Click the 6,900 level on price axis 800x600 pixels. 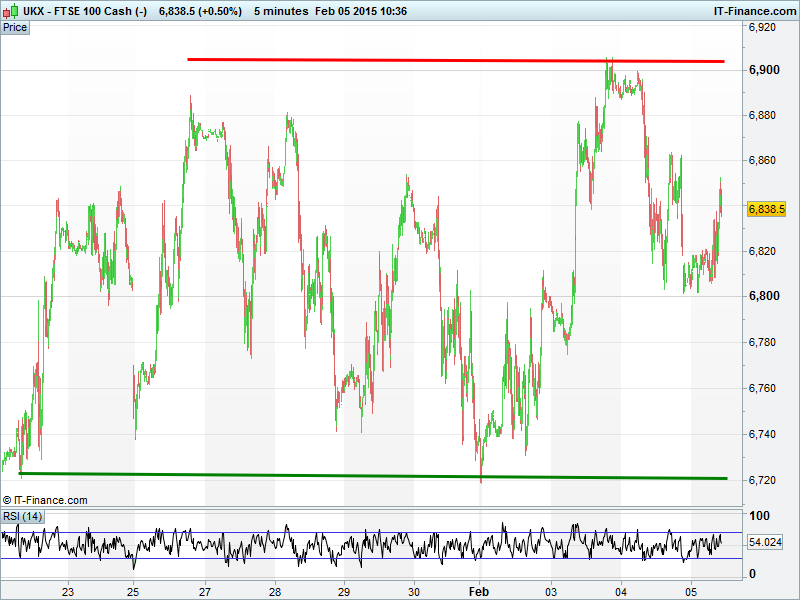762,70
